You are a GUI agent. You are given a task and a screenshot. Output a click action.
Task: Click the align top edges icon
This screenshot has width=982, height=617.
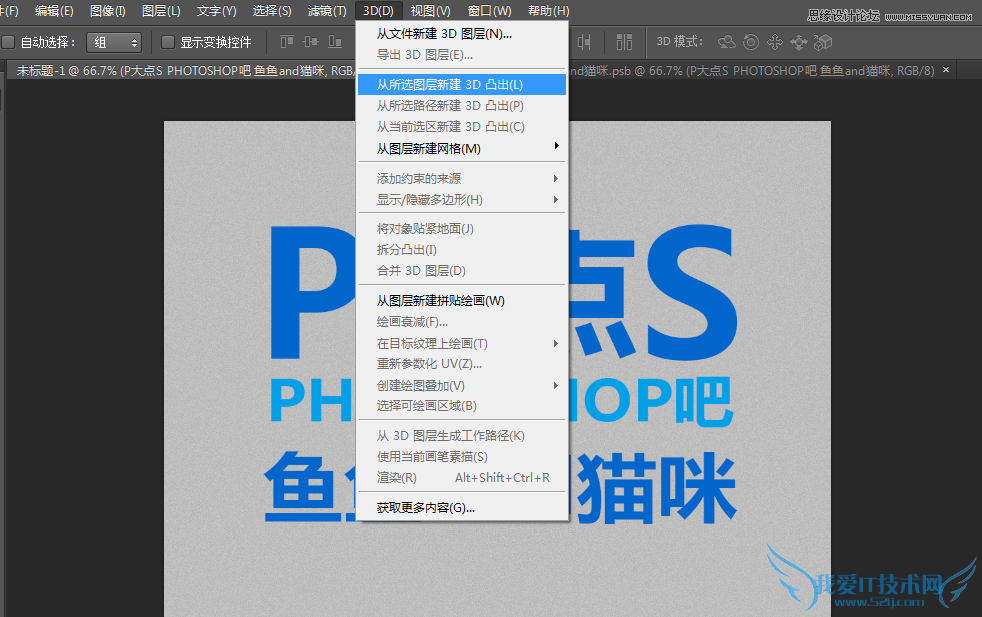[287, 42]
